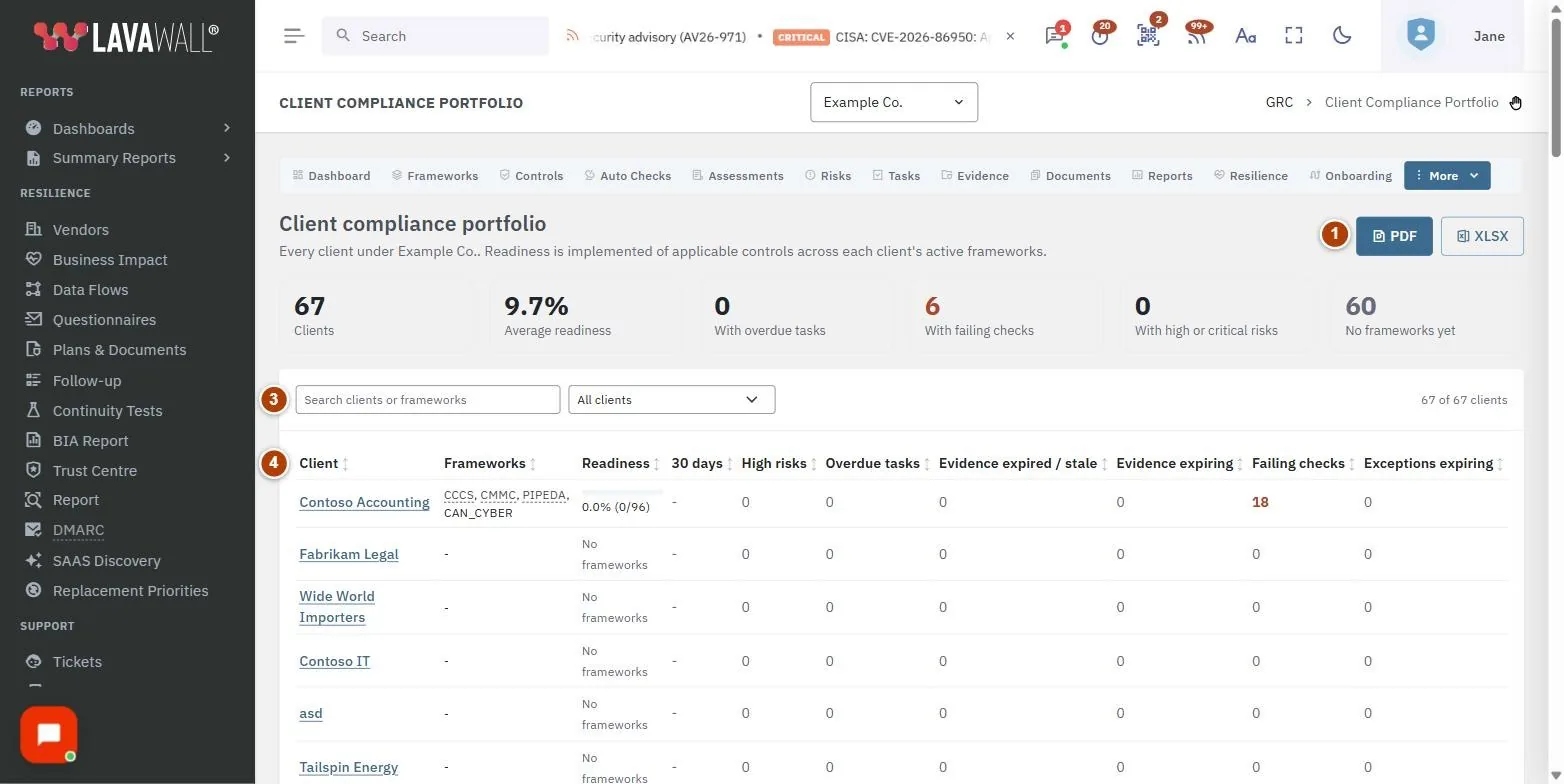Image resolution: width=1564 pixels, height=784 pixels.
Task: Sort table by High risks column
Action: [x=778, y=463]
